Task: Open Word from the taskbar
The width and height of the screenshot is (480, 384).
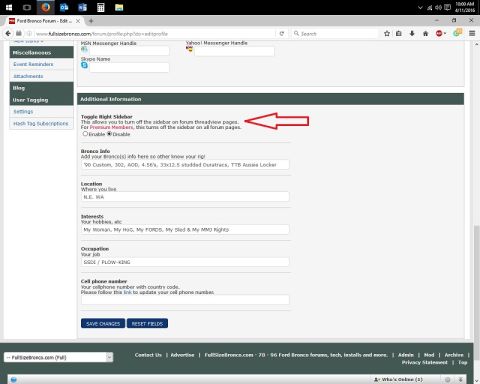Action: [82, 7]
